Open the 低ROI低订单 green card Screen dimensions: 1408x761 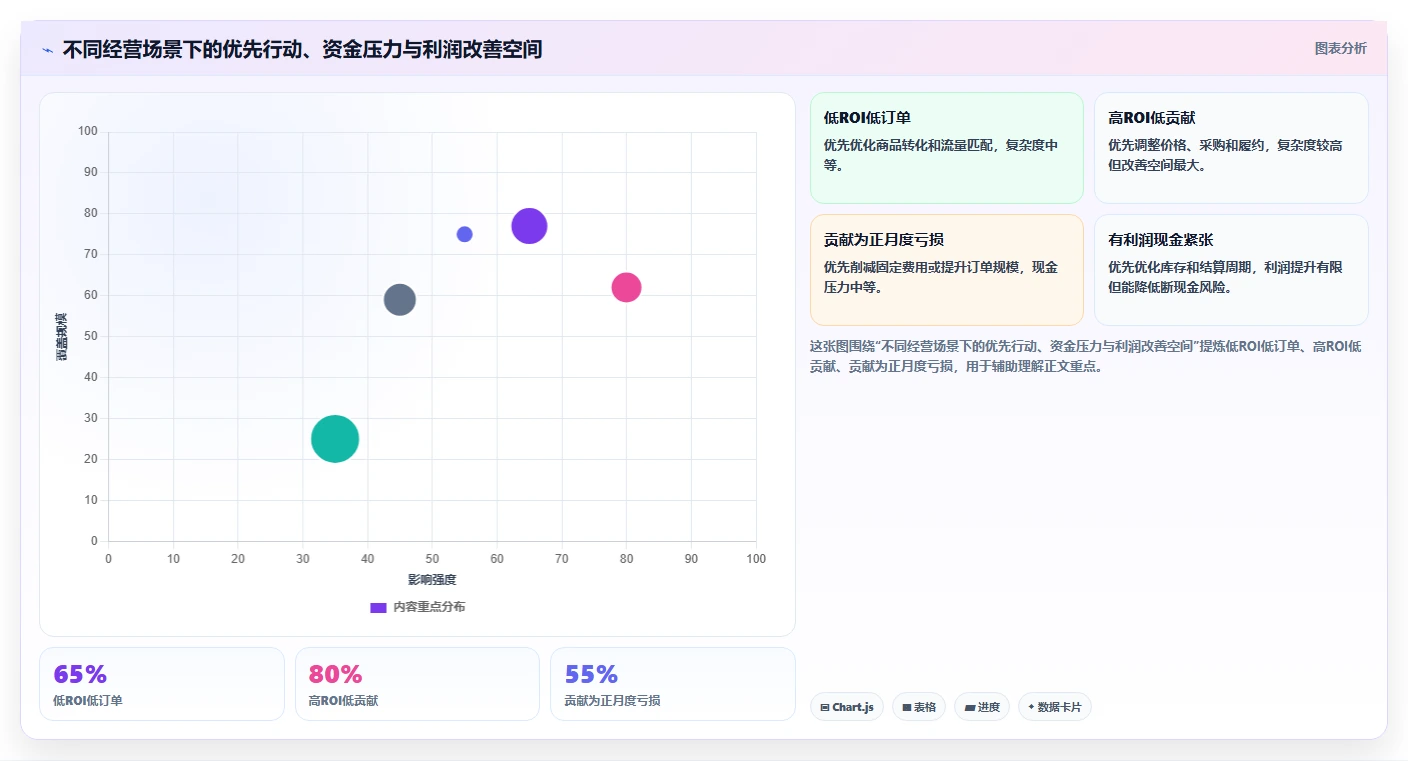[947, 148]
